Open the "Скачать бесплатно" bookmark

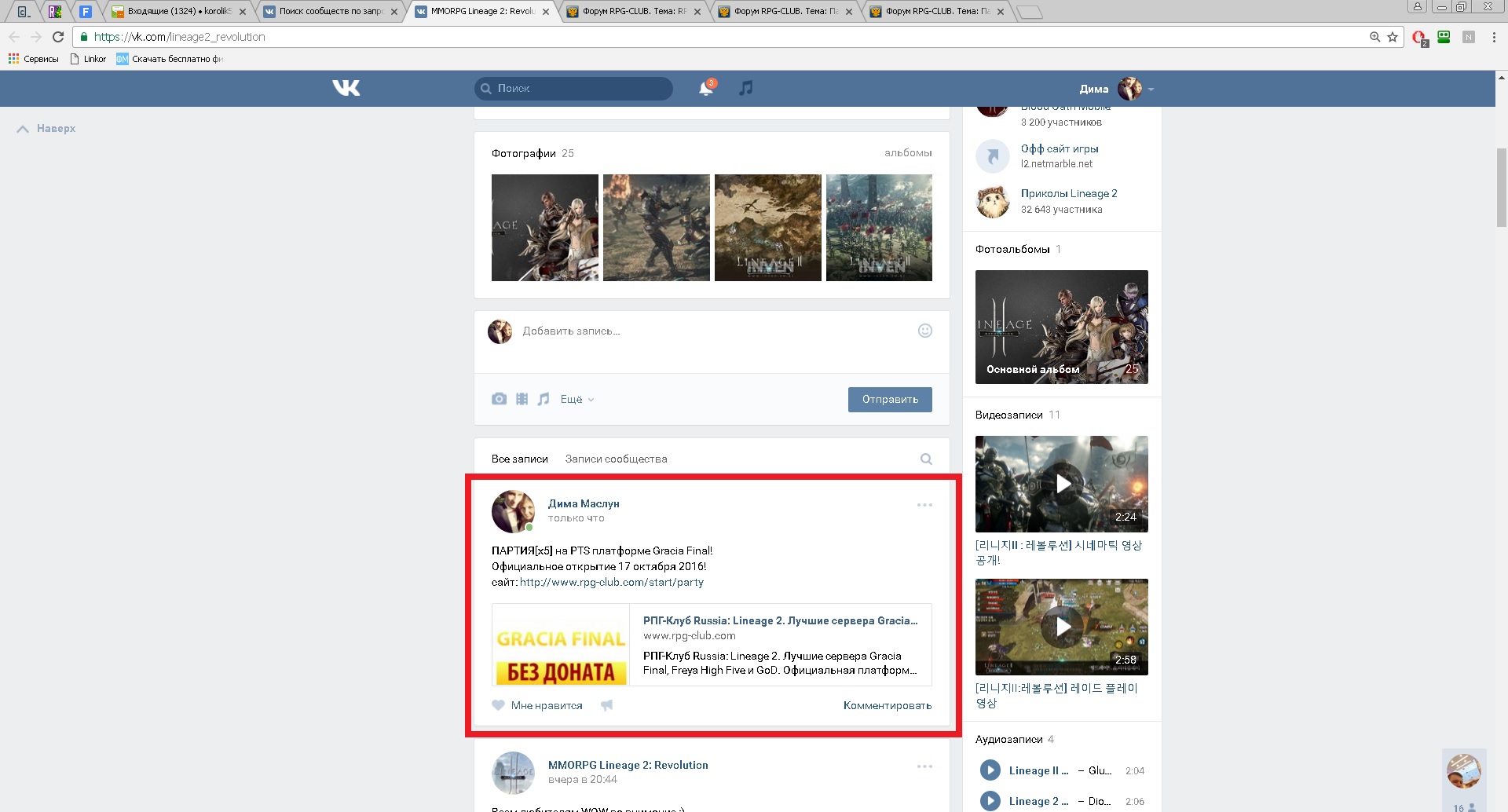point(170,59)
